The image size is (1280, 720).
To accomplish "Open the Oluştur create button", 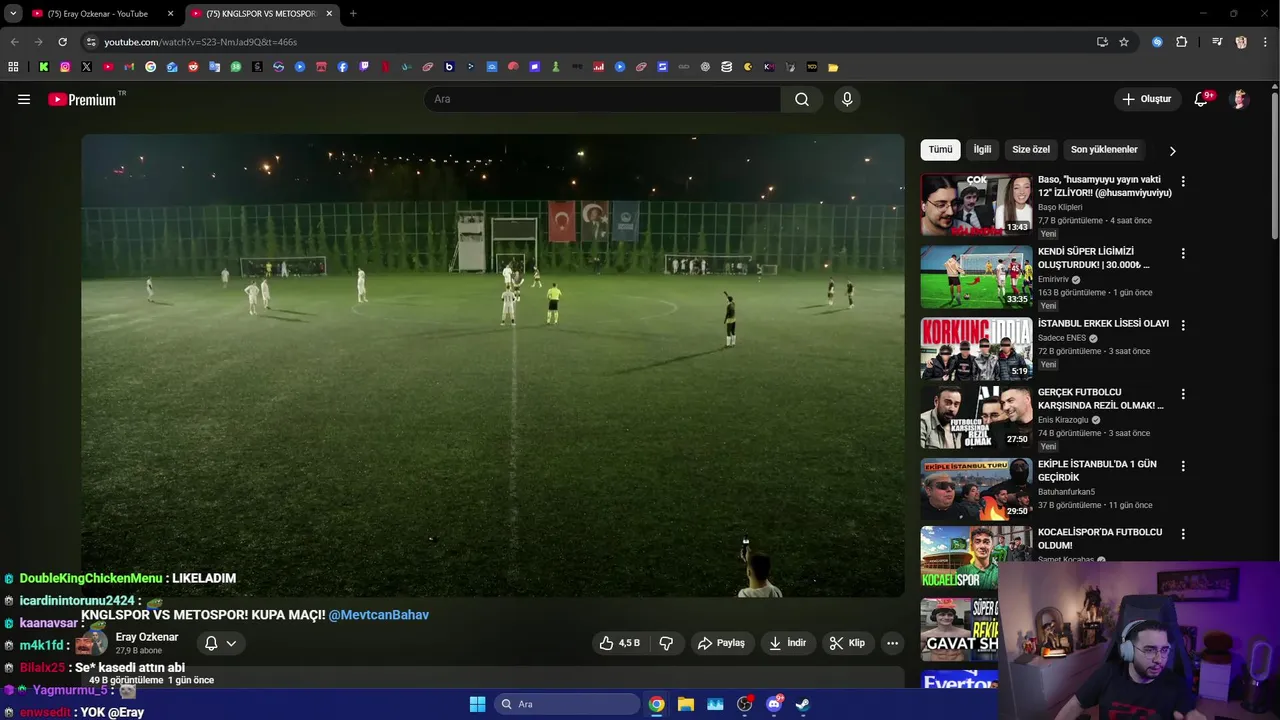I will tap(1146, 99).
